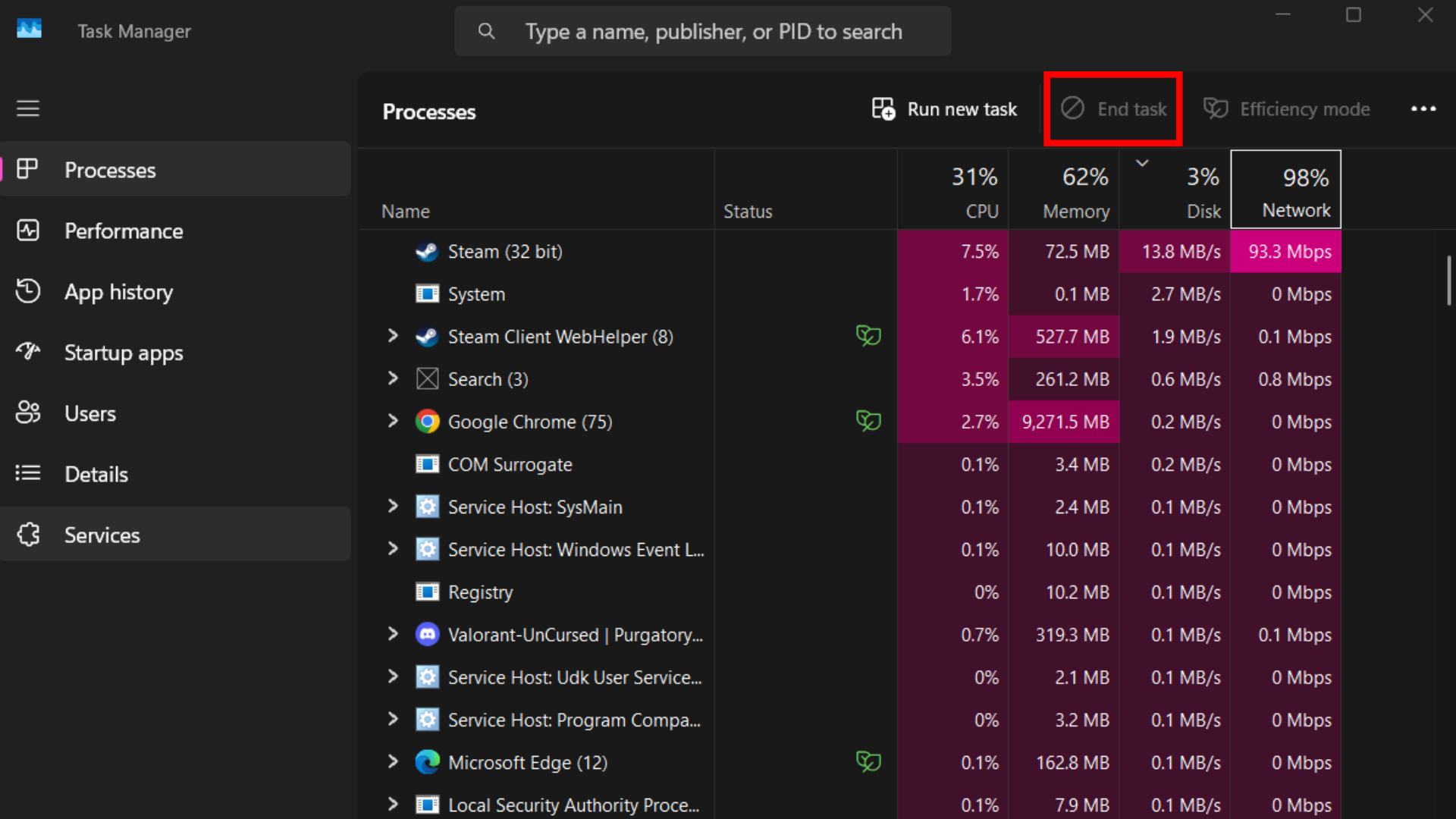1456x819 pixels.
Task: Click the Search (3) process icon
Action: pos(427,379)
